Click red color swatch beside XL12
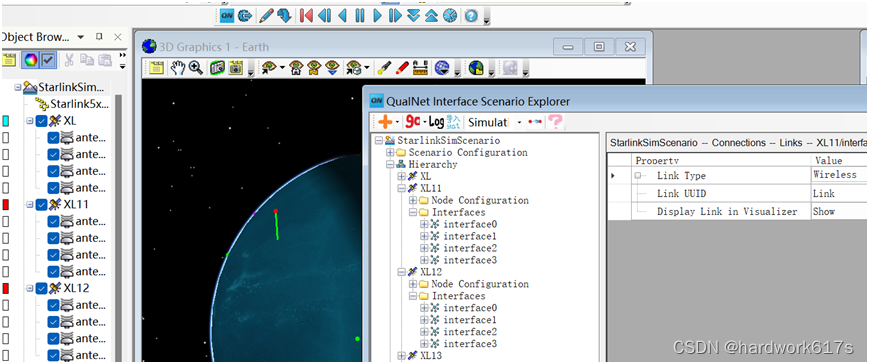Viewport: 869px width, 364px height. [6, 288]
